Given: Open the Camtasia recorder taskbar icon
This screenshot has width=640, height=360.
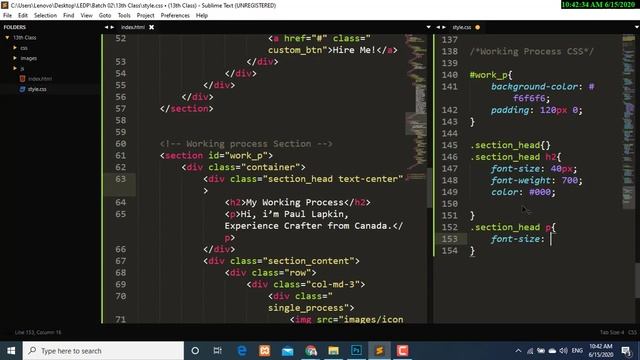Looking at the screenshot, I should [402, 351].
